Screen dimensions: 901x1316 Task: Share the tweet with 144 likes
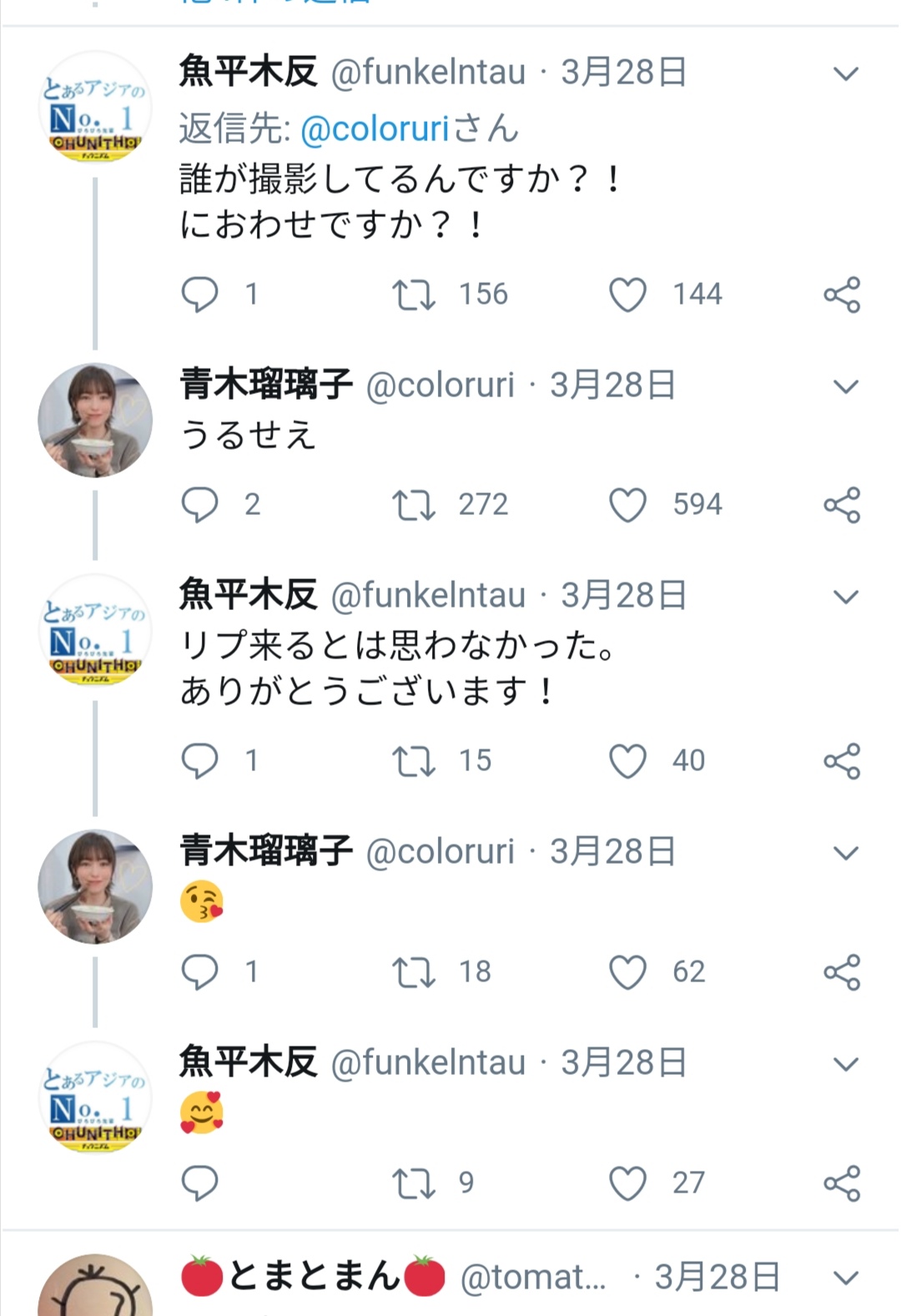[842, 295]
